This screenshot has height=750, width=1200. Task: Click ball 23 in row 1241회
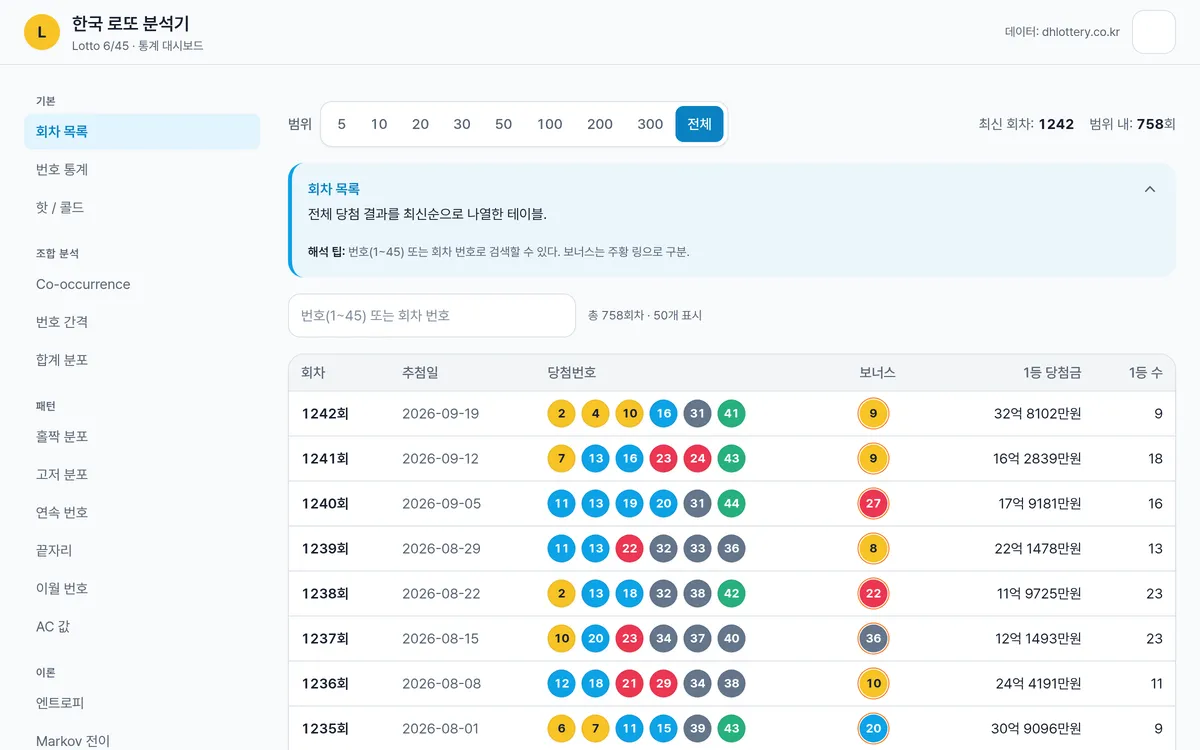[664, 458]
